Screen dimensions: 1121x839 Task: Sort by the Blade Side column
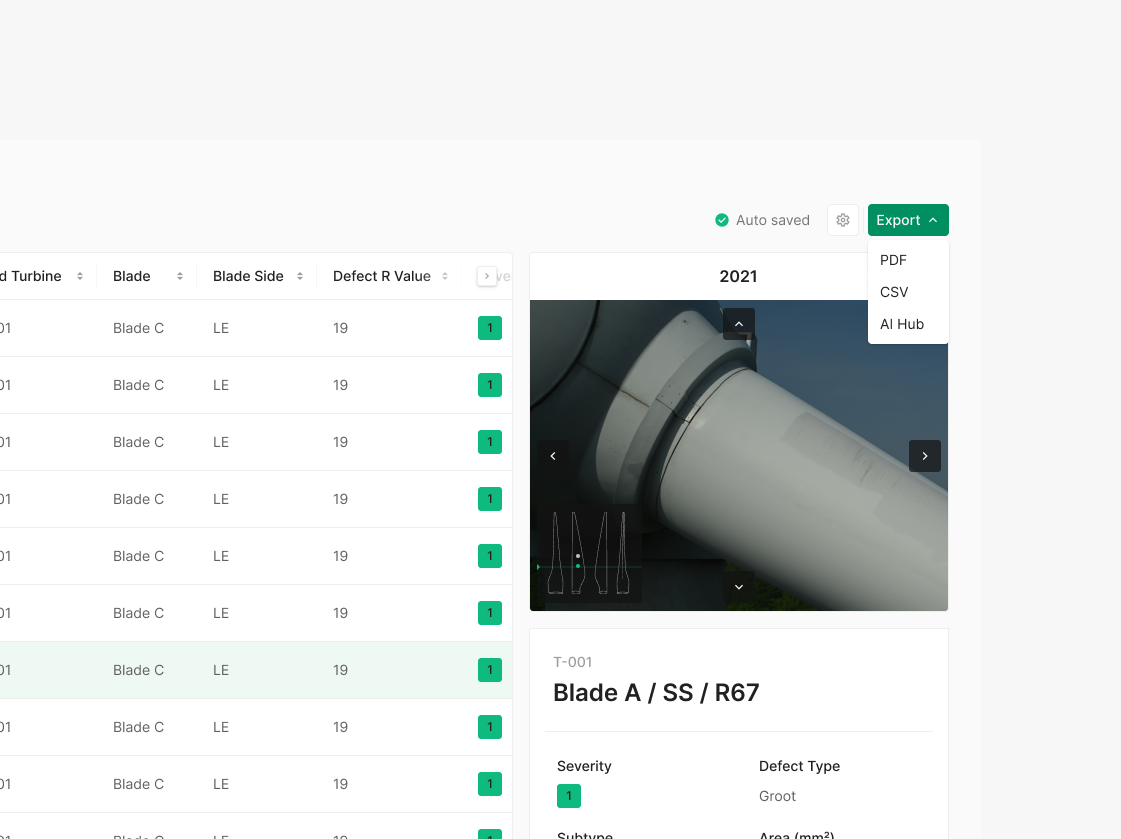pos(299,276)
